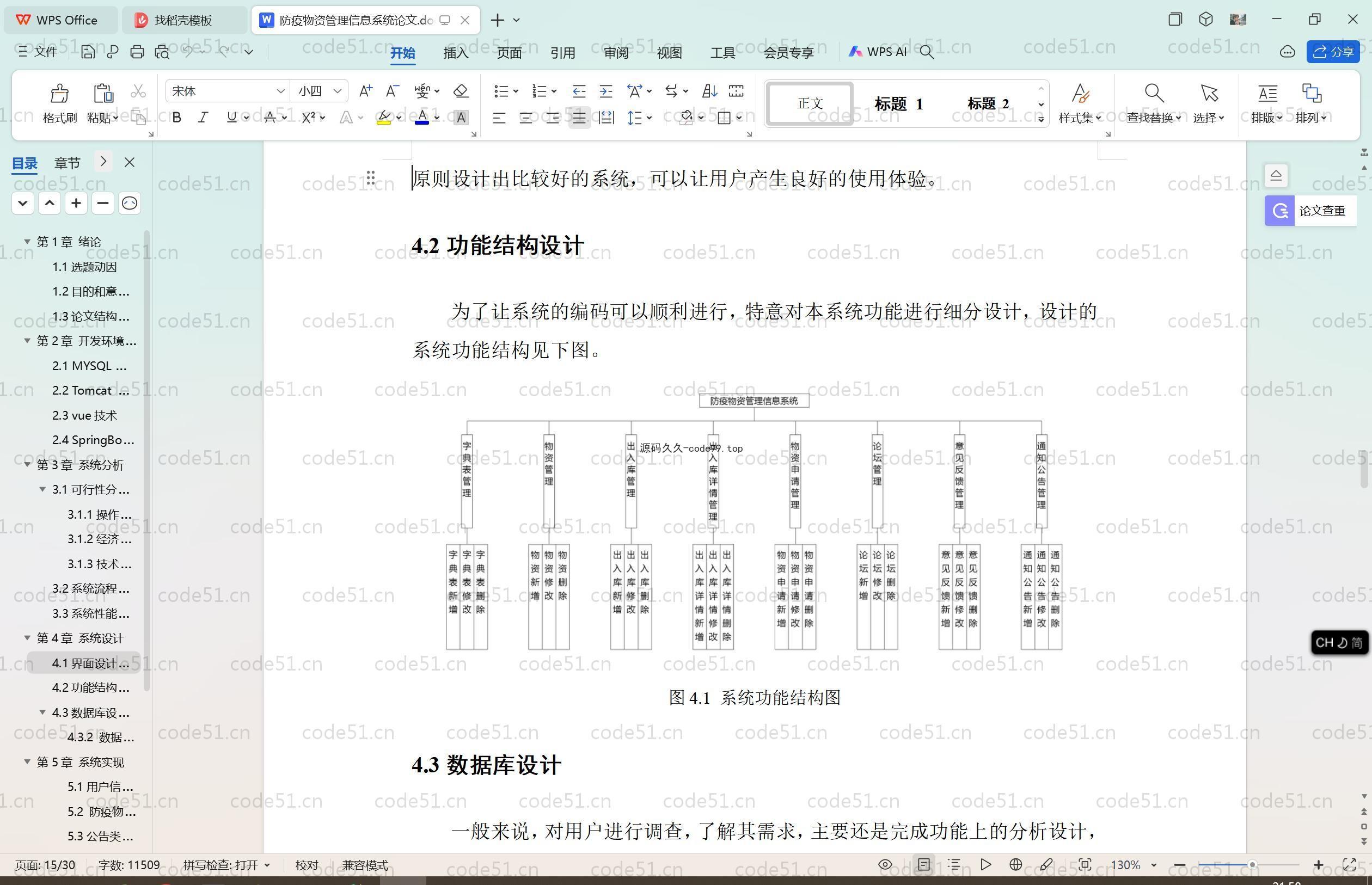Toggle Bold formatting

point(177,118)
